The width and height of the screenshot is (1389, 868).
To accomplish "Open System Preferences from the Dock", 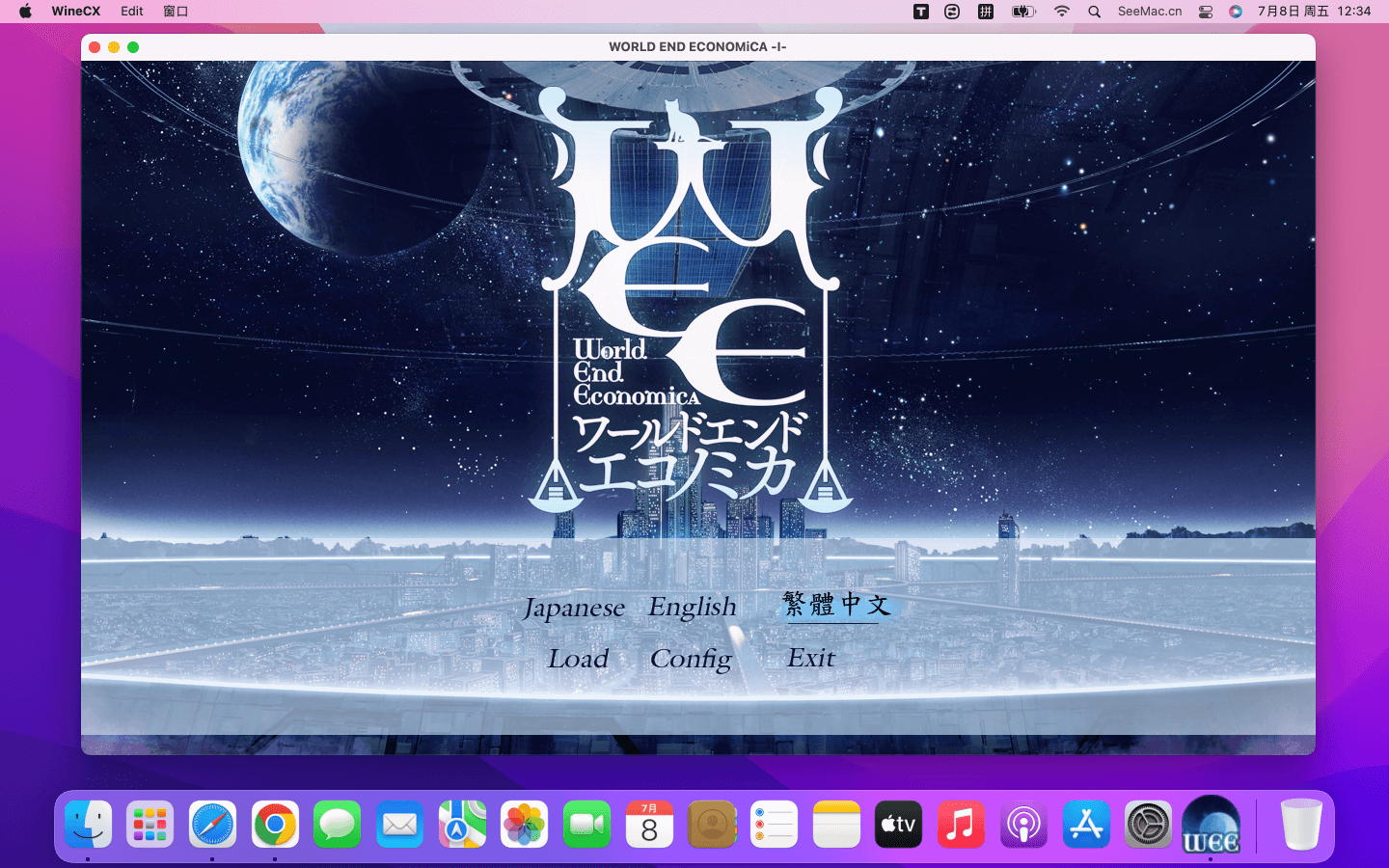I will pyautogui.click(x=1148, y=825).
